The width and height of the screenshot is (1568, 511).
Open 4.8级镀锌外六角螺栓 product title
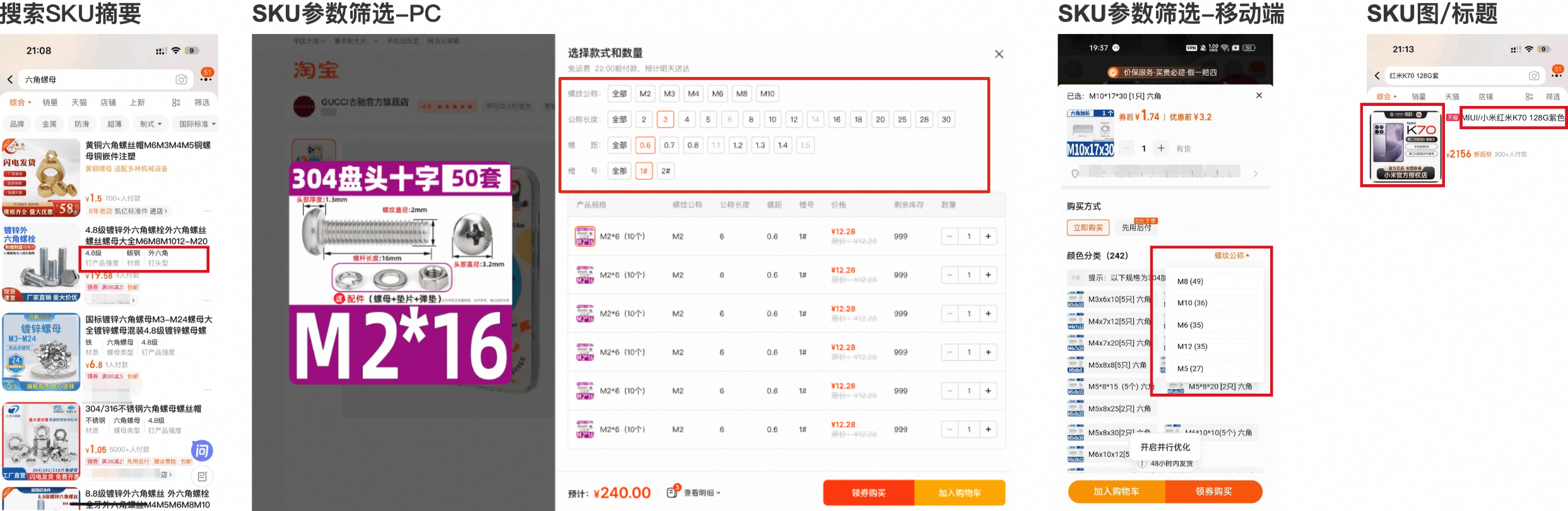(x=146, y=235)
